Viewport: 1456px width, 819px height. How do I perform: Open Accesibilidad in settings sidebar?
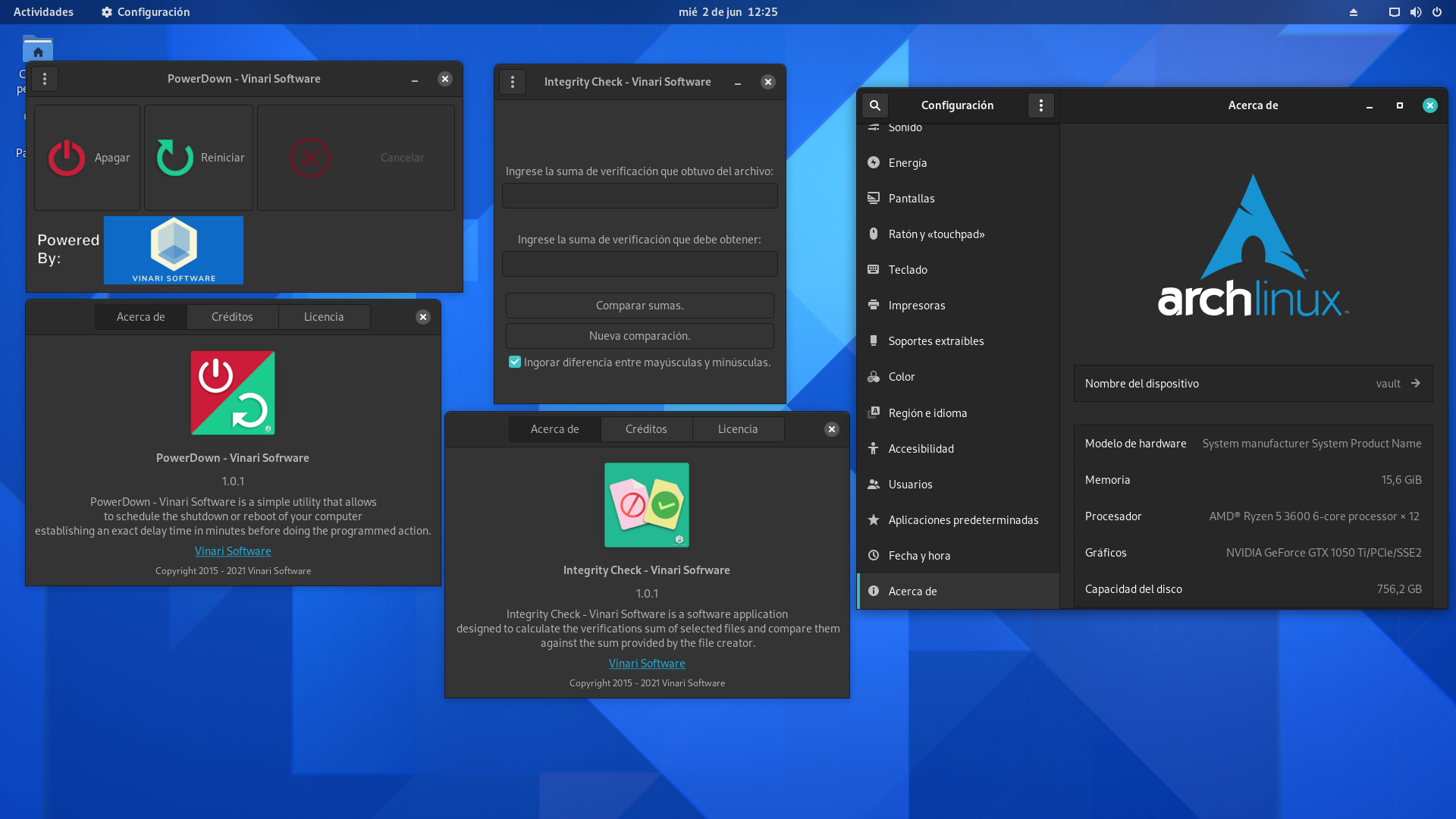tap(921, 449)
